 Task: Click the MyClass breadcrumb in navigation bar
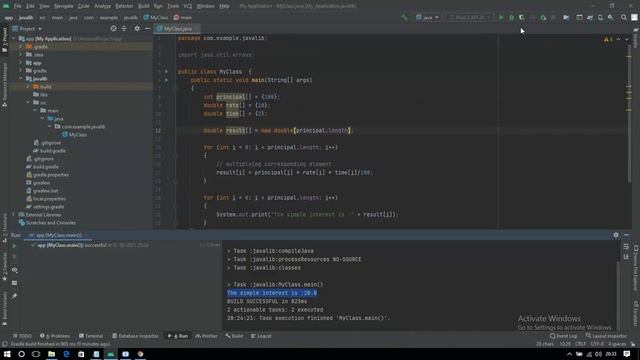point(156,18)
